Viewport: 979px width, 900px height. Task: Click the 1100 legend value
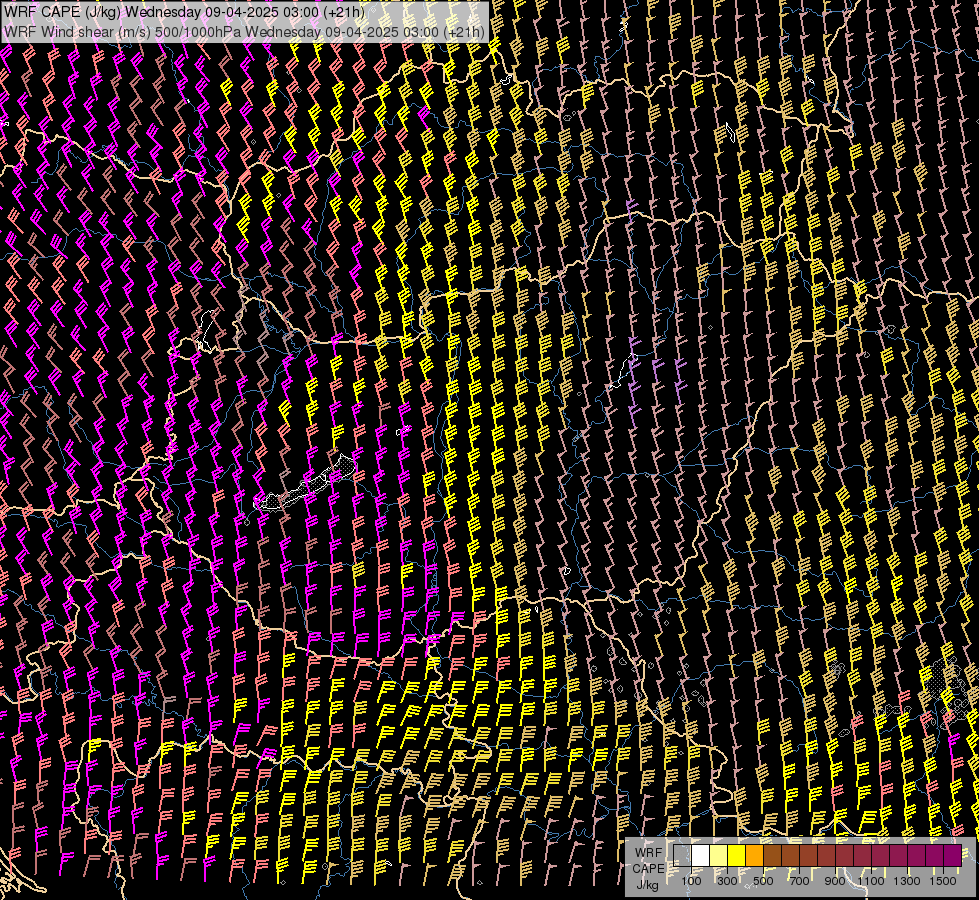870,881
